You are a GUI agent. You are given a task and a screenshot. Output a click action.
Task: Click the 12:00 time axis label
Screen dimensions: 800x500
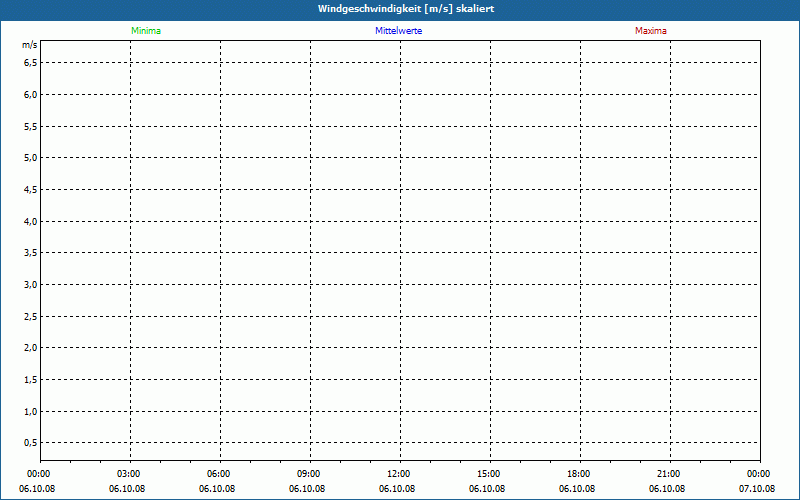click(398, 474)
